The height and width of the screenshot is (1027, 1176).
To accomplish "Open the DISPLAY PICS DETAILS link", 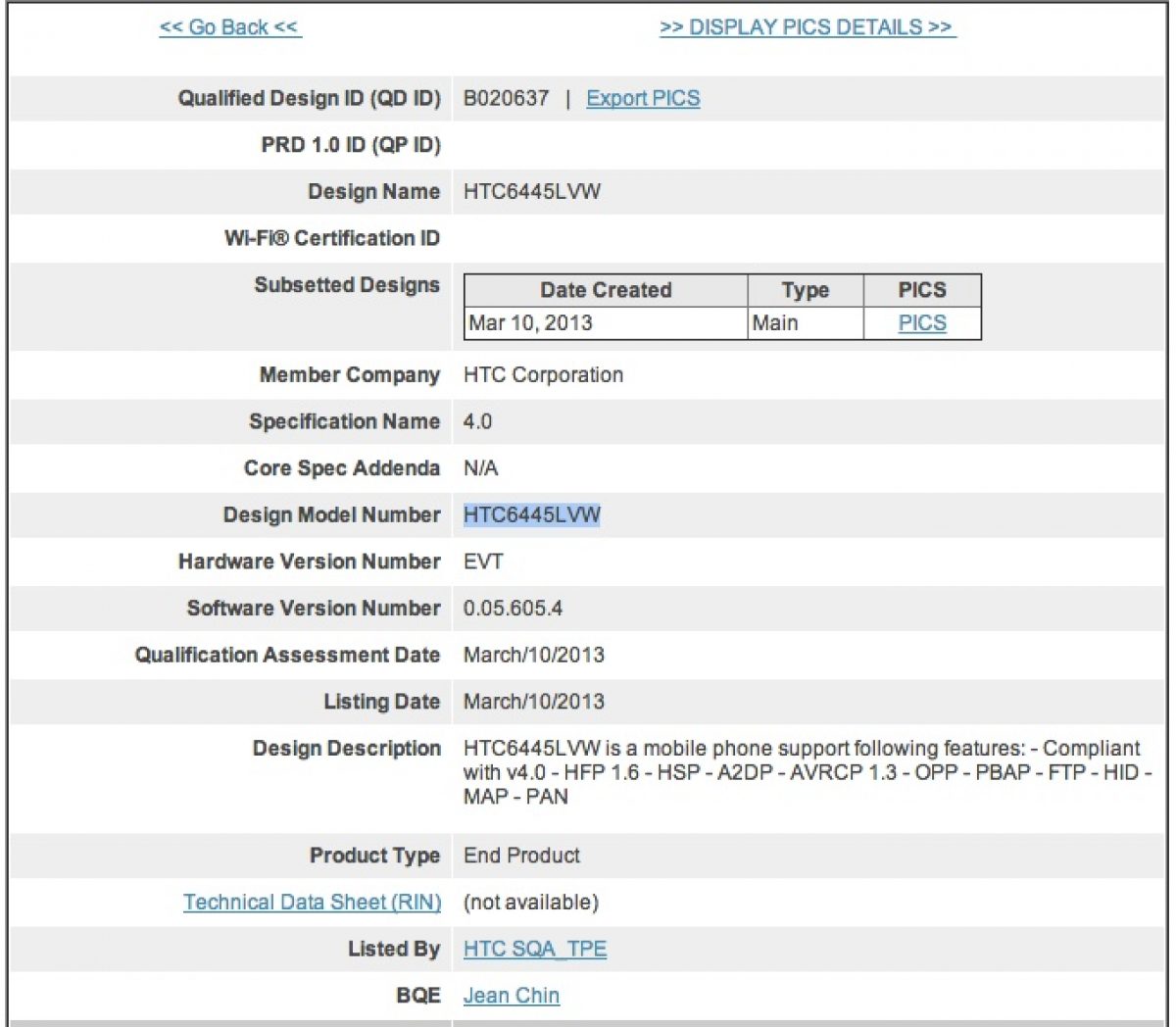I will coord(808,27).
